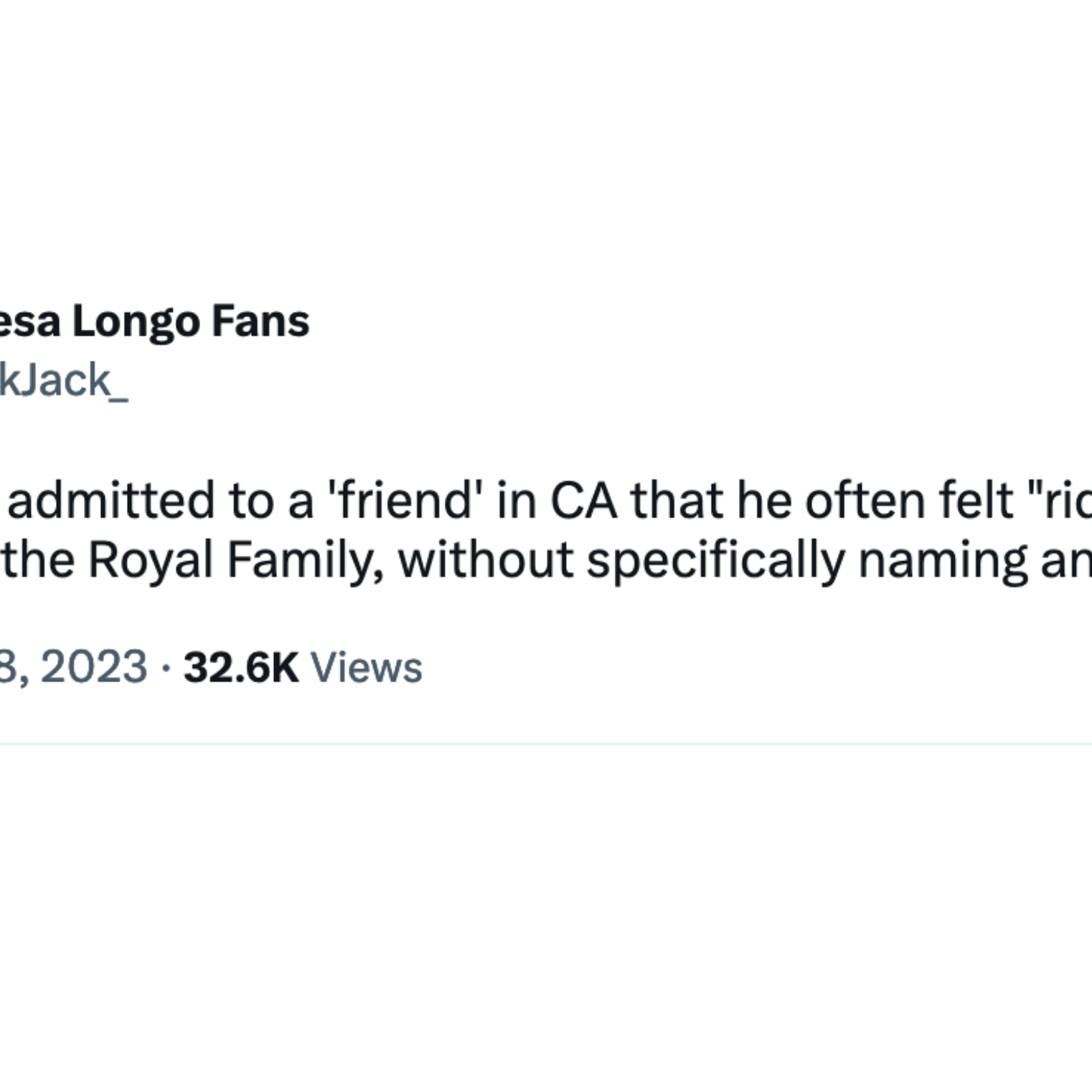Click the dot separator before 32.6K
Image resolution: width=1092 pixels, height=1092 pixels.
pos(166,667)
